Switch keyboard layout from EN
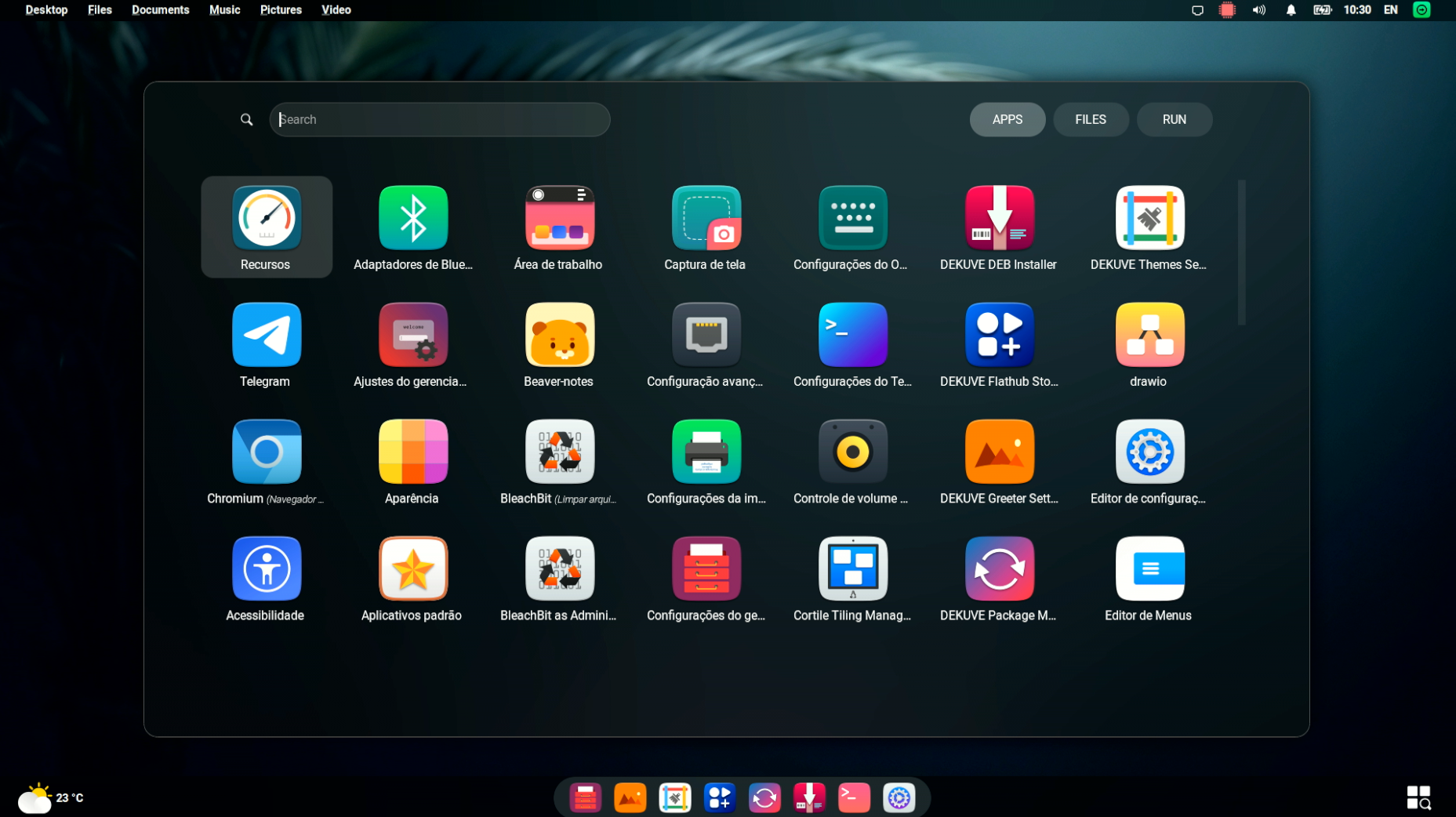 (1390, 10)
